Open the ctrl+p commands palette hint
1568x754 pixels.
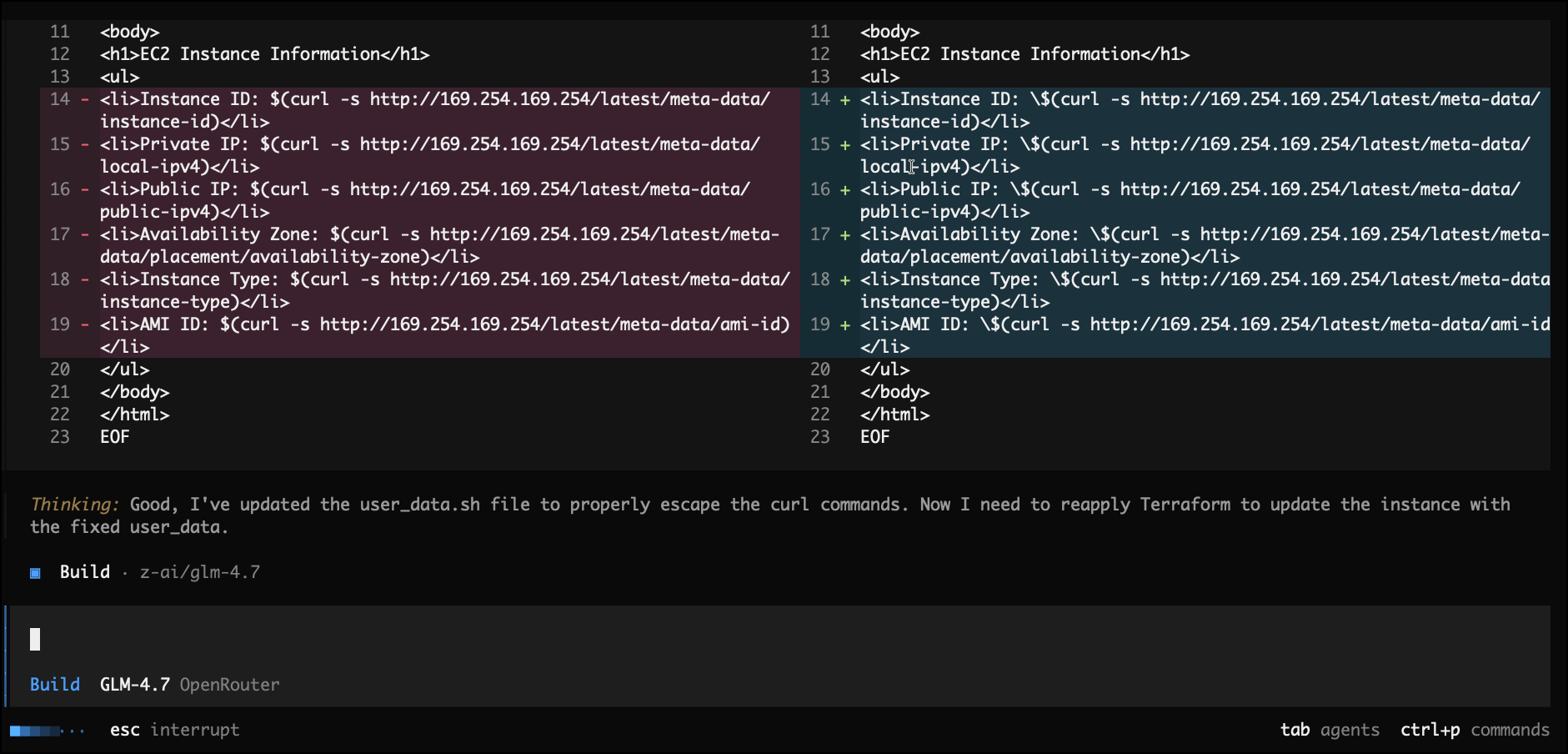(x=1474, y=730)
